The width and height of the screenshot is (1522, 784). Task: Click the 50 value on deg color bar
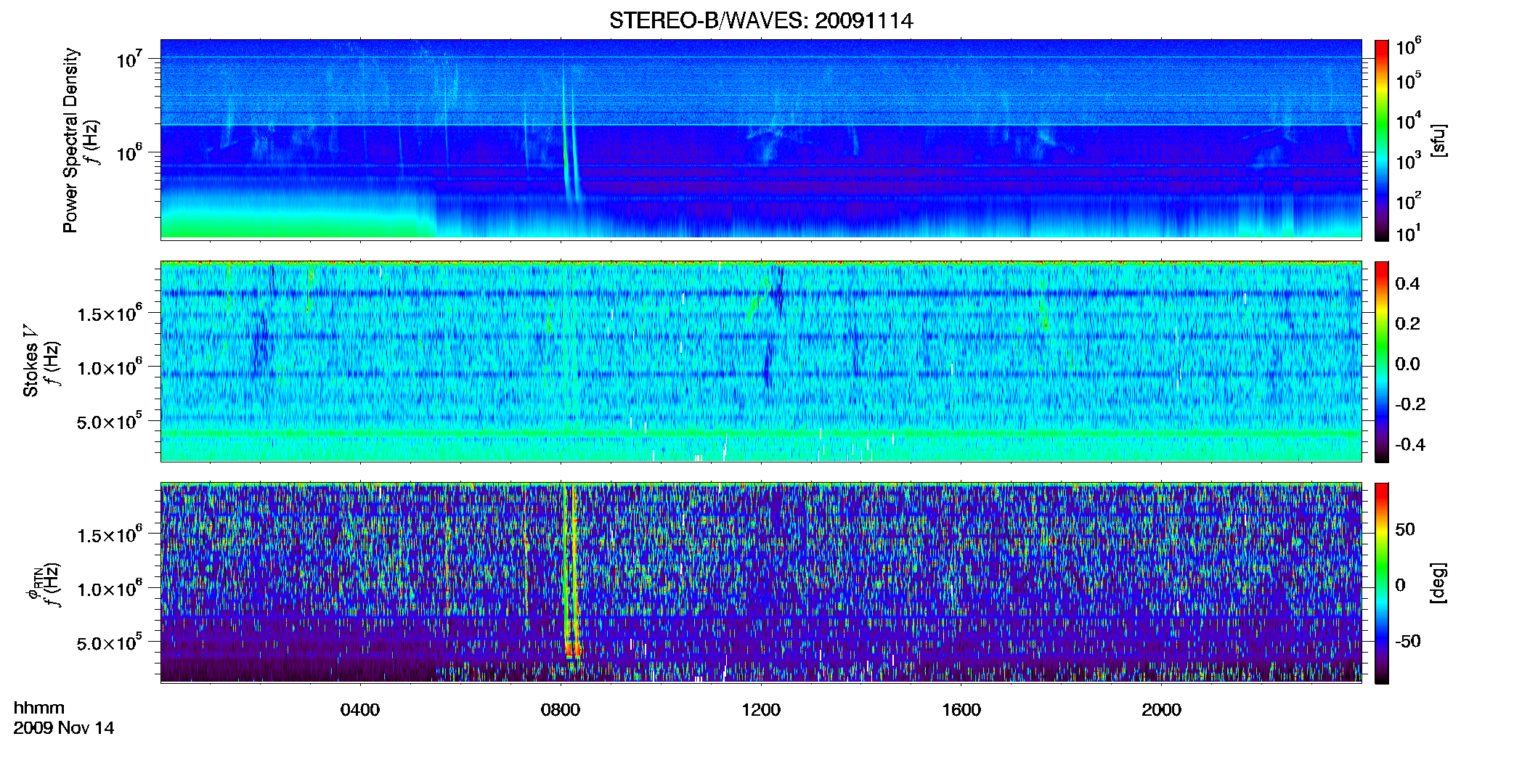1405,529
